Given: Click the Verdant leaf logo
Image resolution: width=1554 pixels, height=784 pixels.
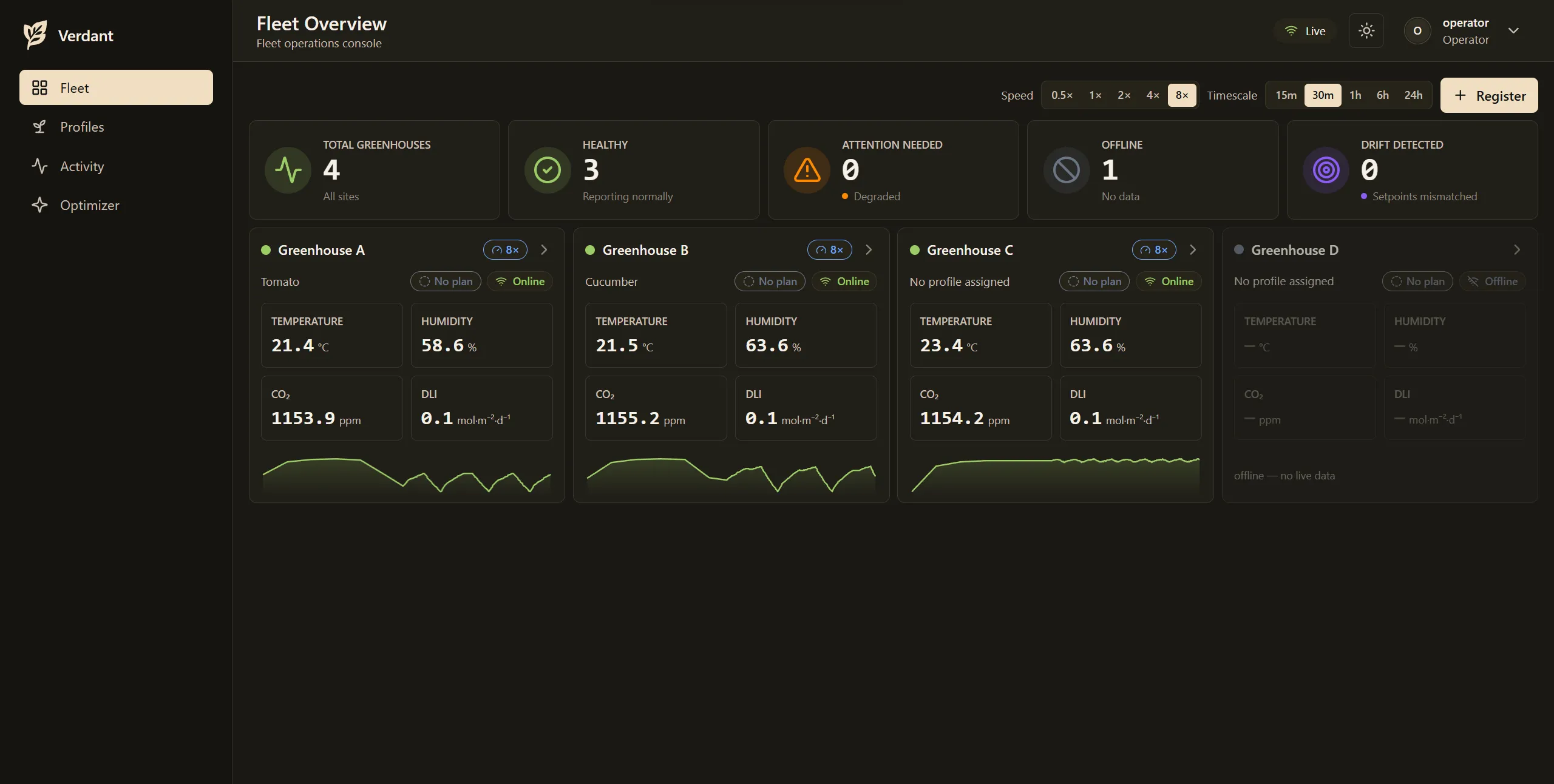Looking at the screenshot, I should pos(35,35).
